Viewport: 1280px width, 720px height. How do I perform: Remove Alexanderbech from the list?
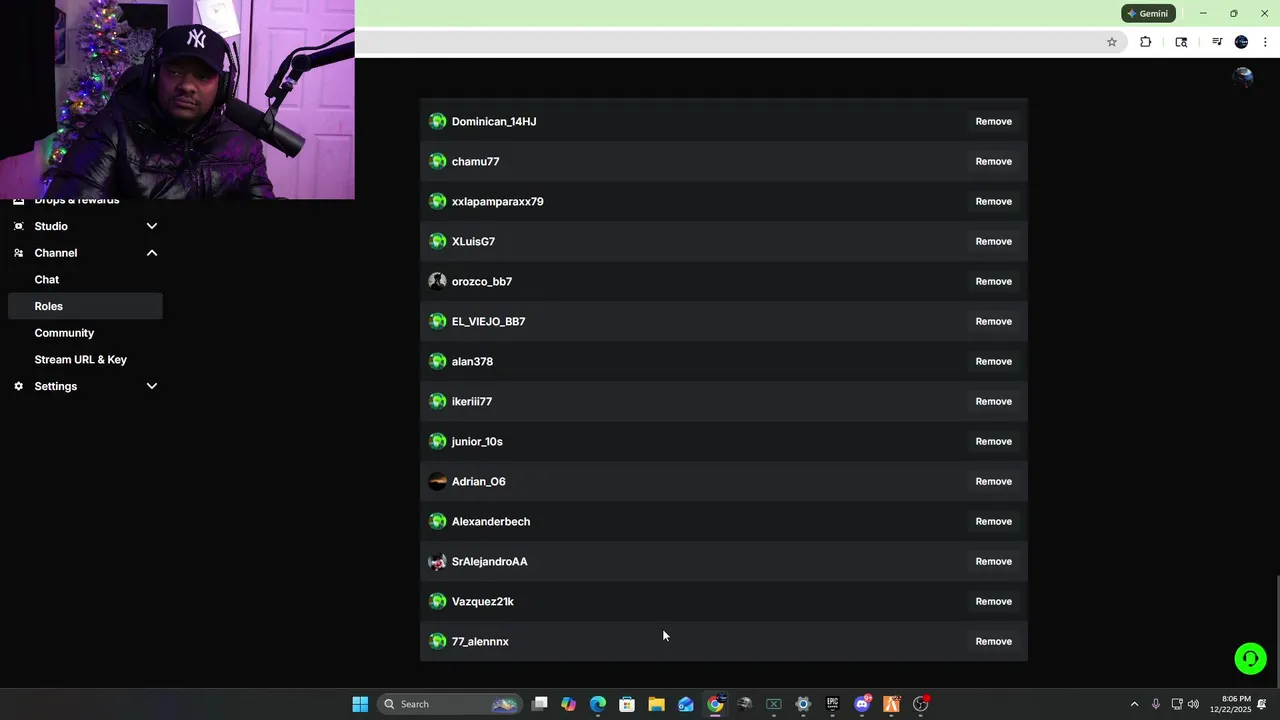[x=993, y=521]
